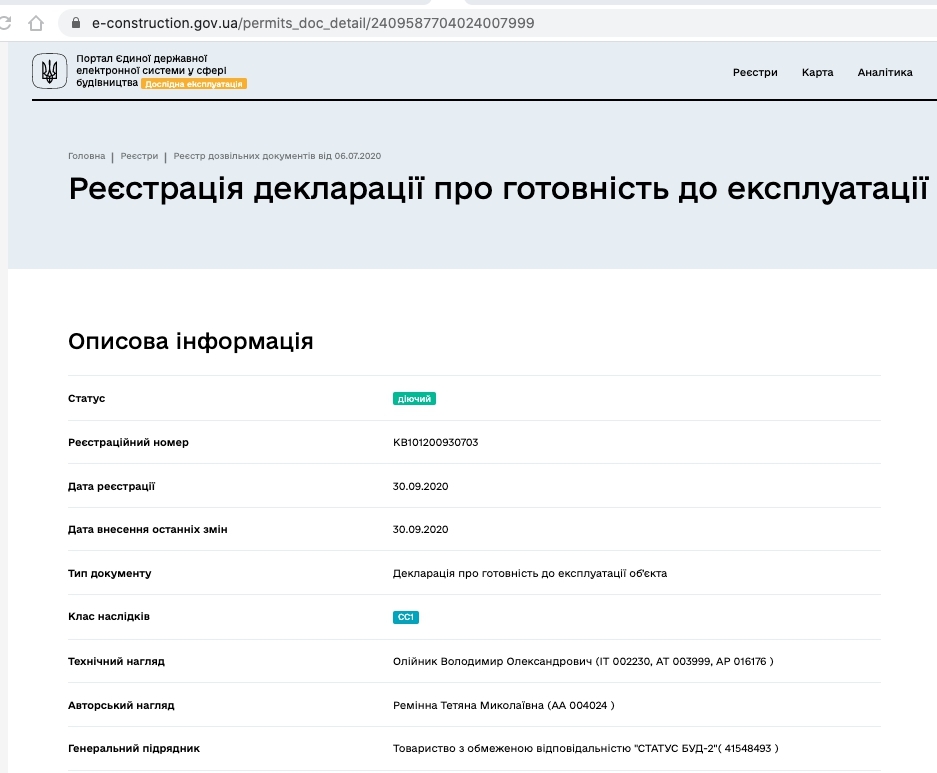Click the Тип документу label
The width and height of the screenshot is (937, 773).
(x=110, y=573)
